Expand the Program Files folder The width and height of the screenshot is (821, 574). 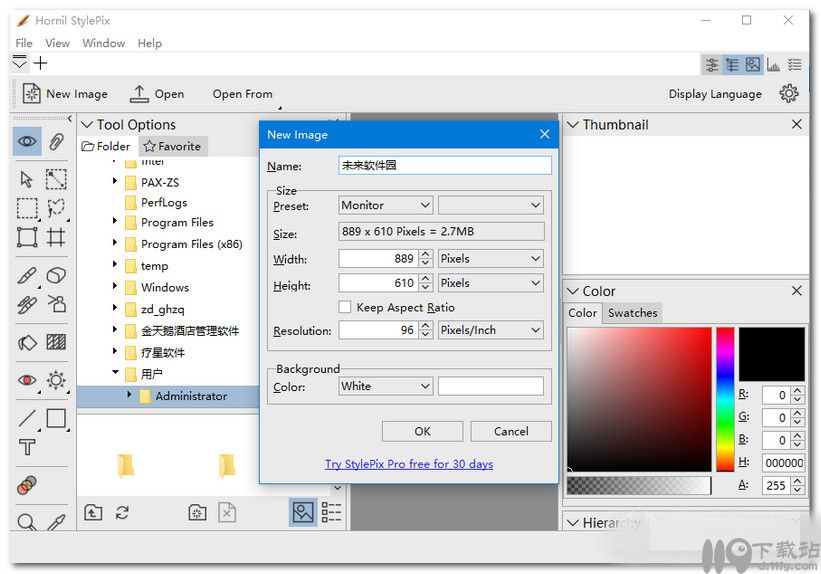pos(115,221)
